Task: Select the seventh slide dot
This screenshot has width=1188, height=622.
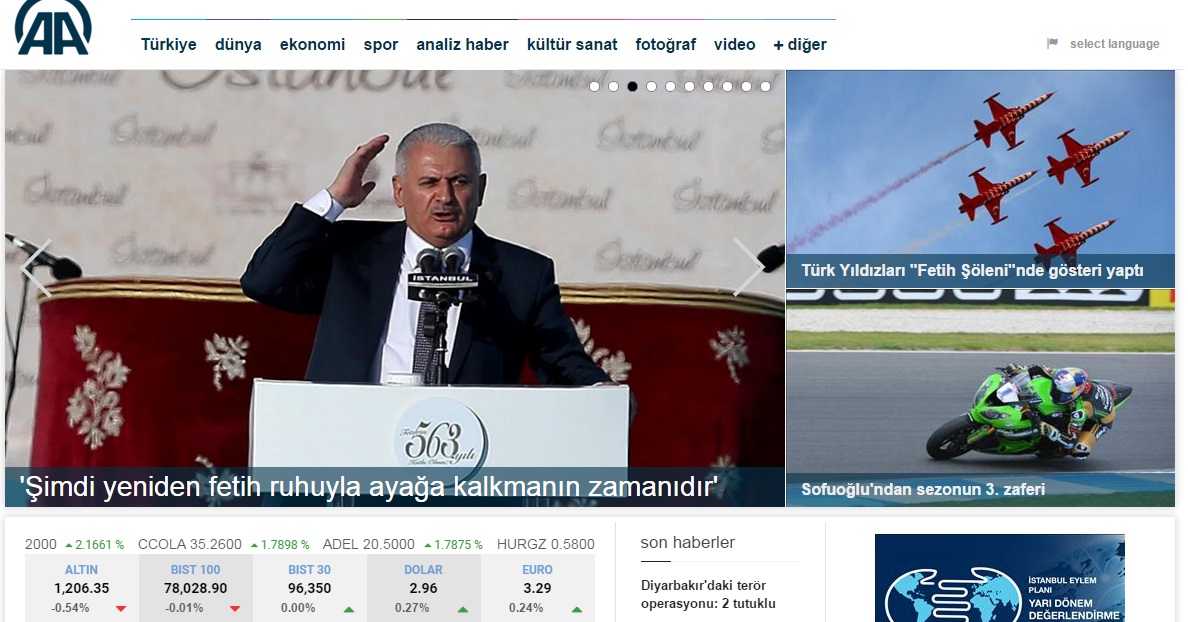Action: tap(708, 86)
